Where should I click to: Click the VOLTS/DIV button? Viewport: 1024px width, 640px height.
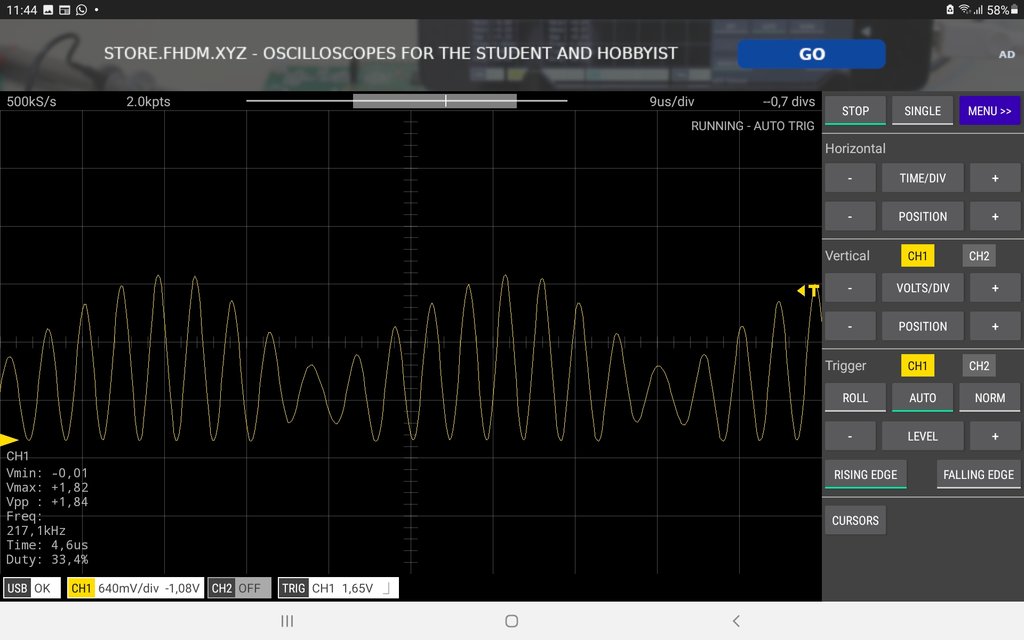pyautogui.click(x=922, y=287)
